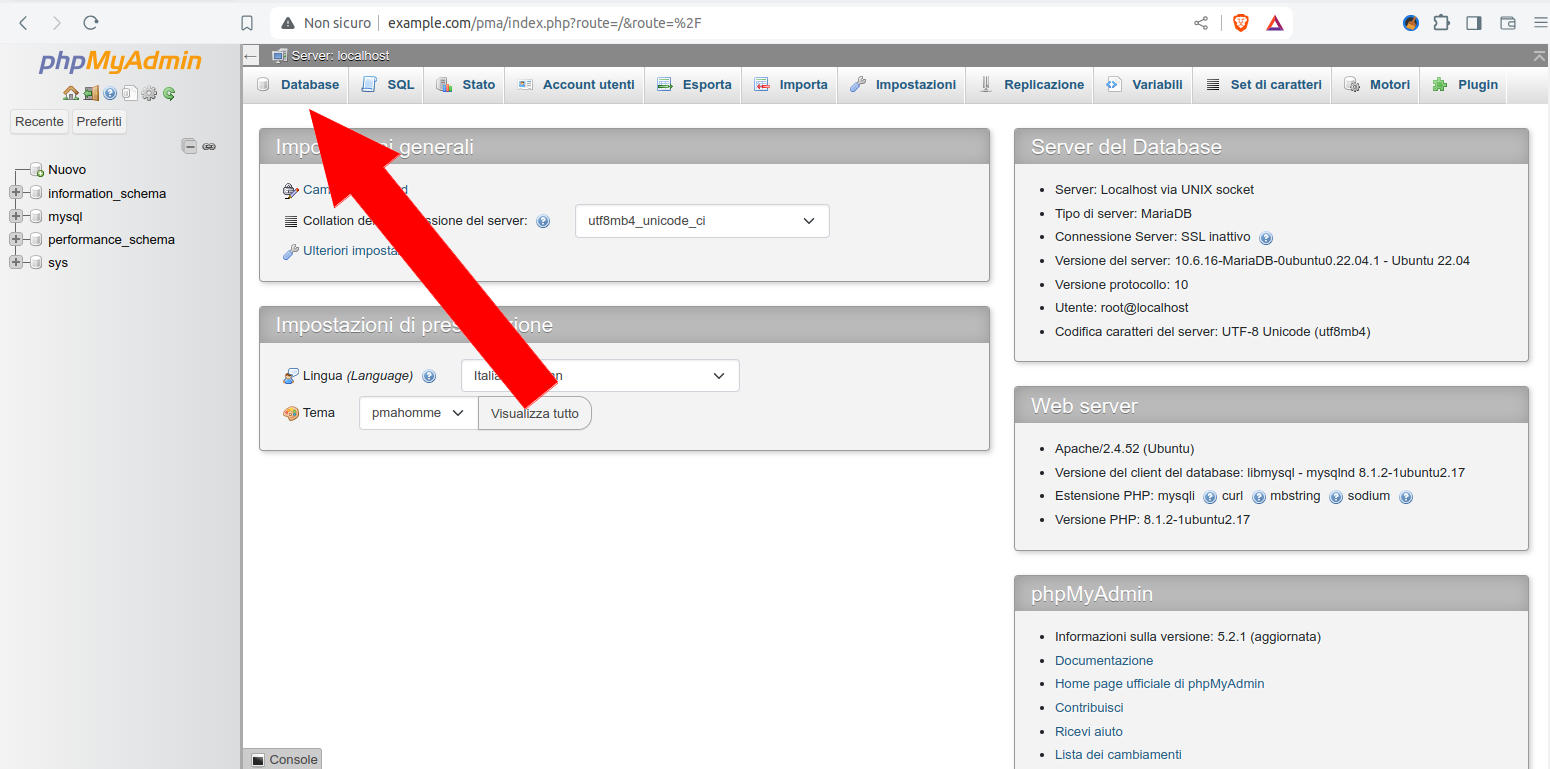The image size is (1550, 769).
Task: Click the chain link icon in sidebar
Action: click(209, 146)
